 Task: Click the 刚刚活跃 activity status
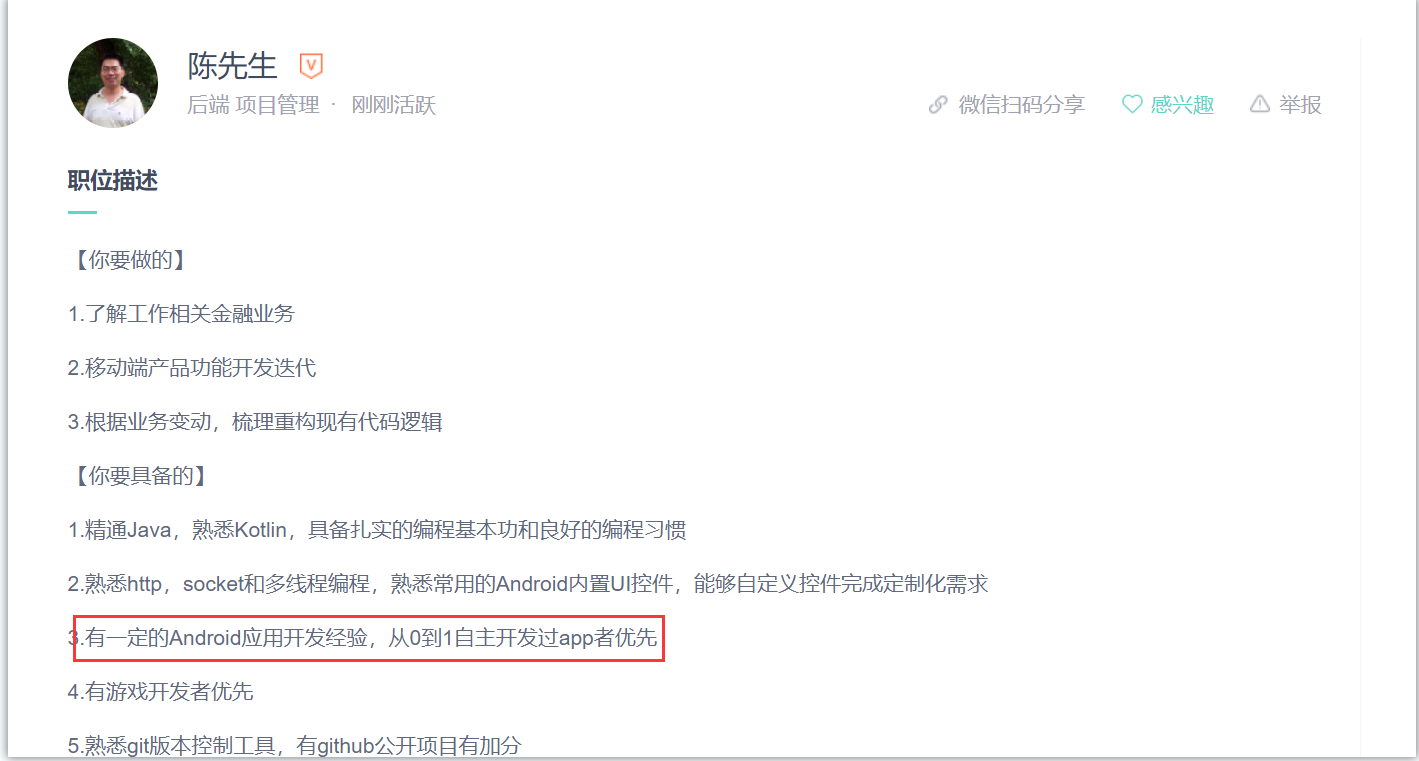click(x=394, y=105)
